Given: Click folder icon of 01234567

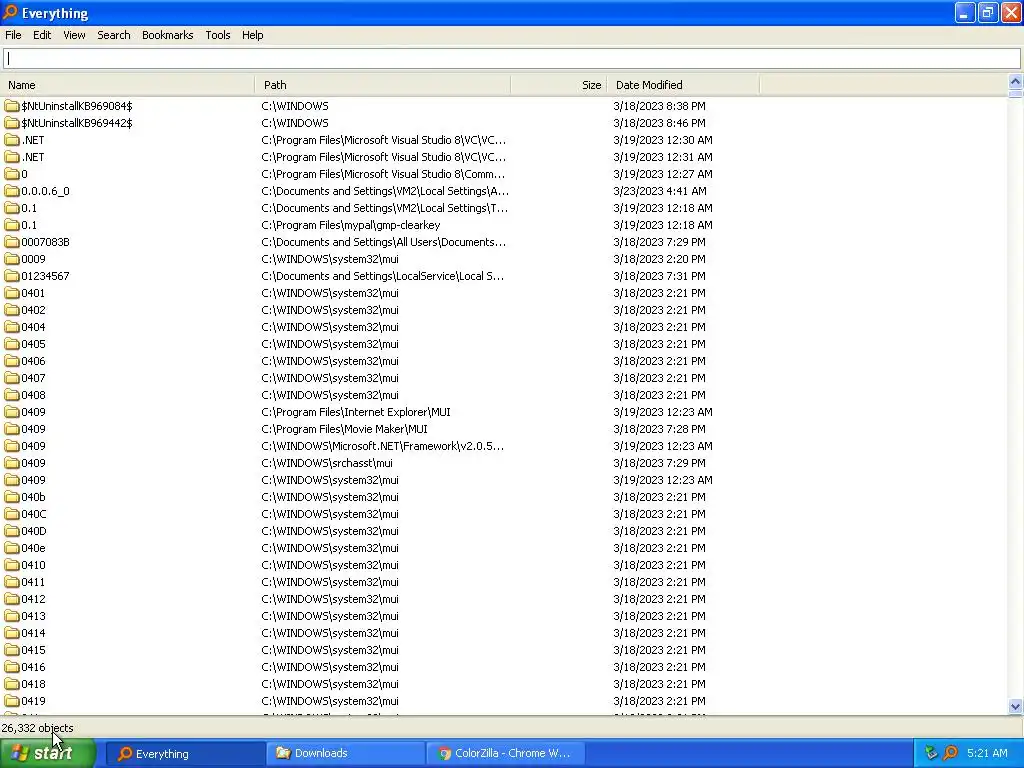Looking at the screenshot, I should click(12, 276).
